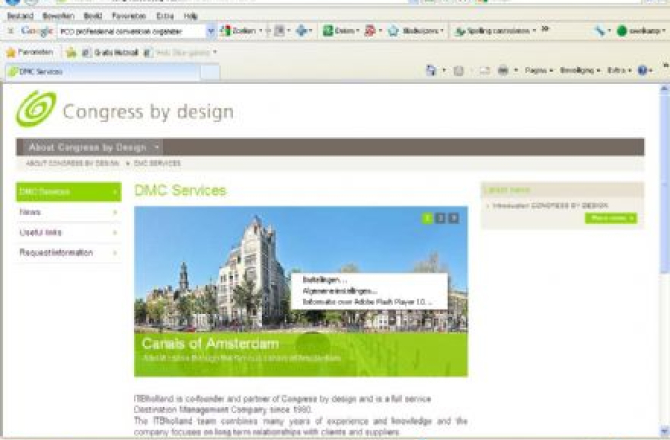Click the printer icon in command bar
The height and width of the screenshot is (440, 670).
tap(503, 71)
